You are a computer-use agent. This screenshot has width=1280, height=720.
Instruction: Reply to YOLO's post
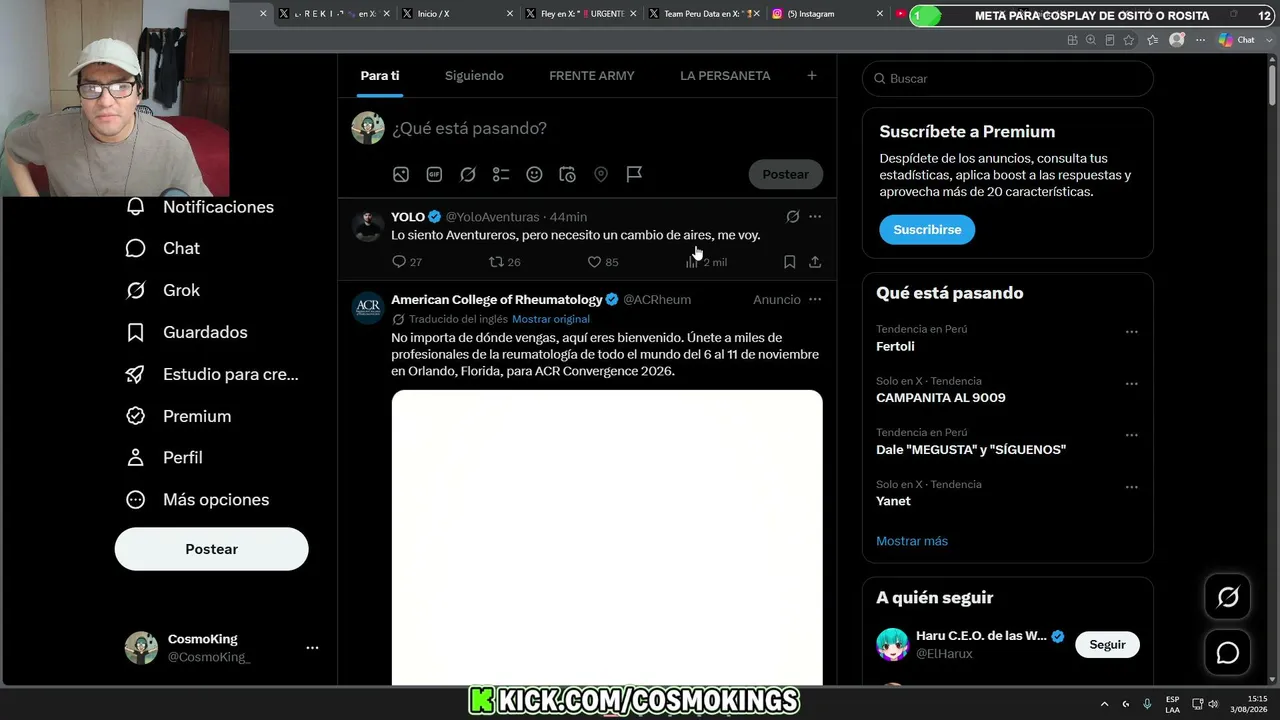pyautogui.click(x=407, y=262)
